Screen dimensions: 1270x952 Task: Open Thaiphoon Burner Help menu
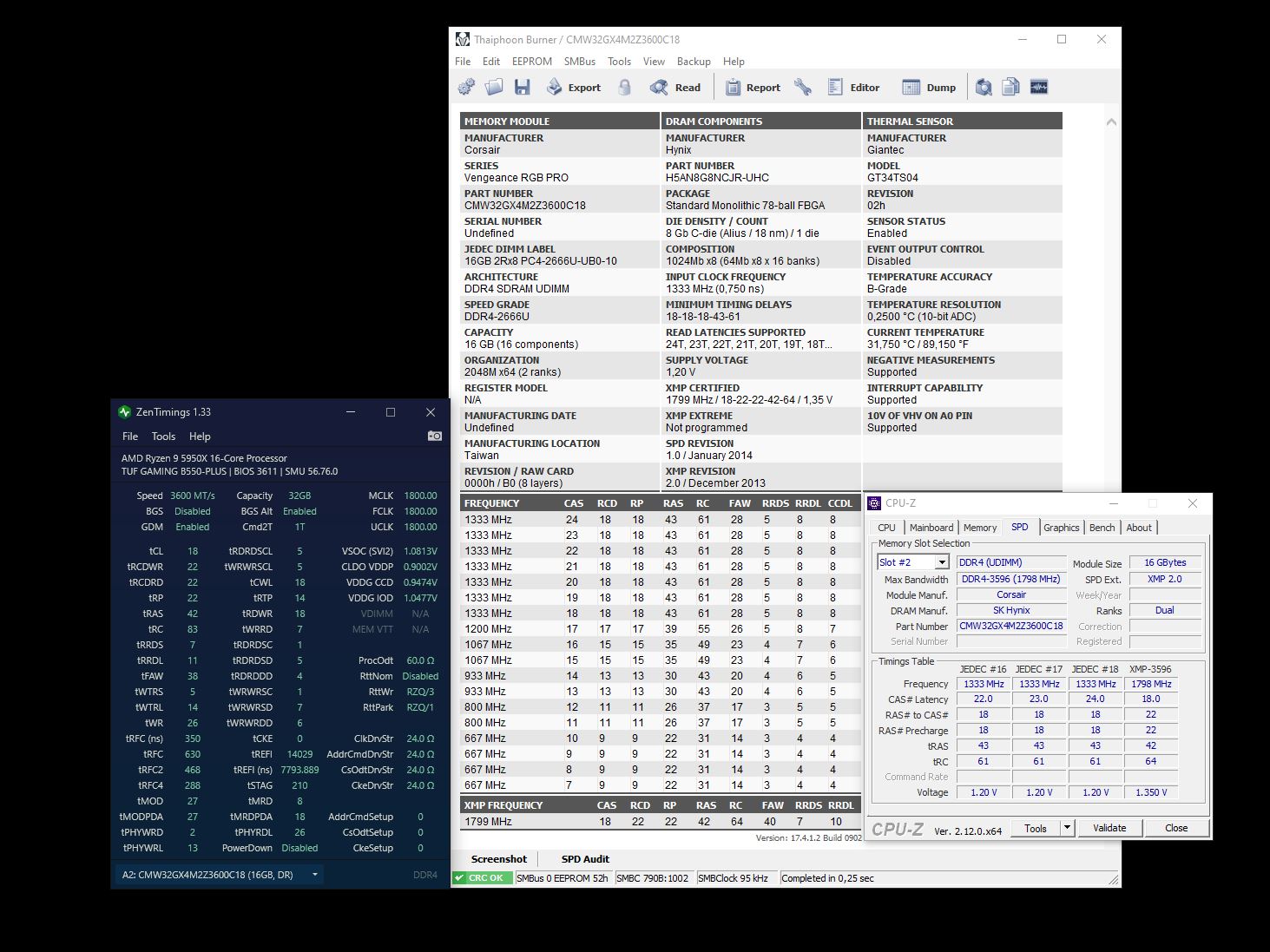pos(734,62)
